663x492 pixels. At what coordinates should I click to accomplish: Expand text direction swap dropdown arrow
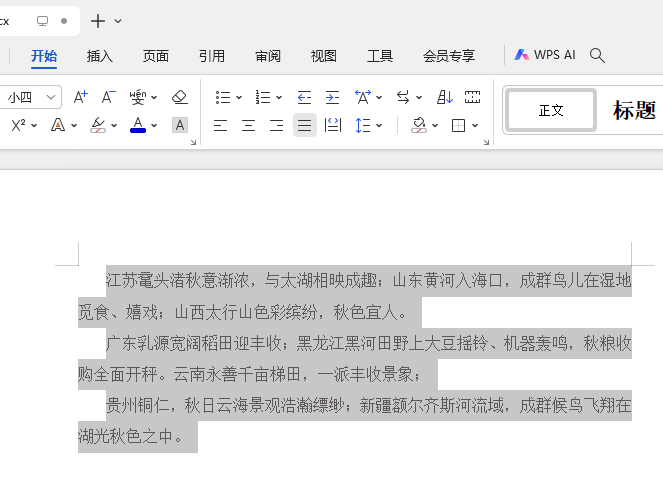419,98
